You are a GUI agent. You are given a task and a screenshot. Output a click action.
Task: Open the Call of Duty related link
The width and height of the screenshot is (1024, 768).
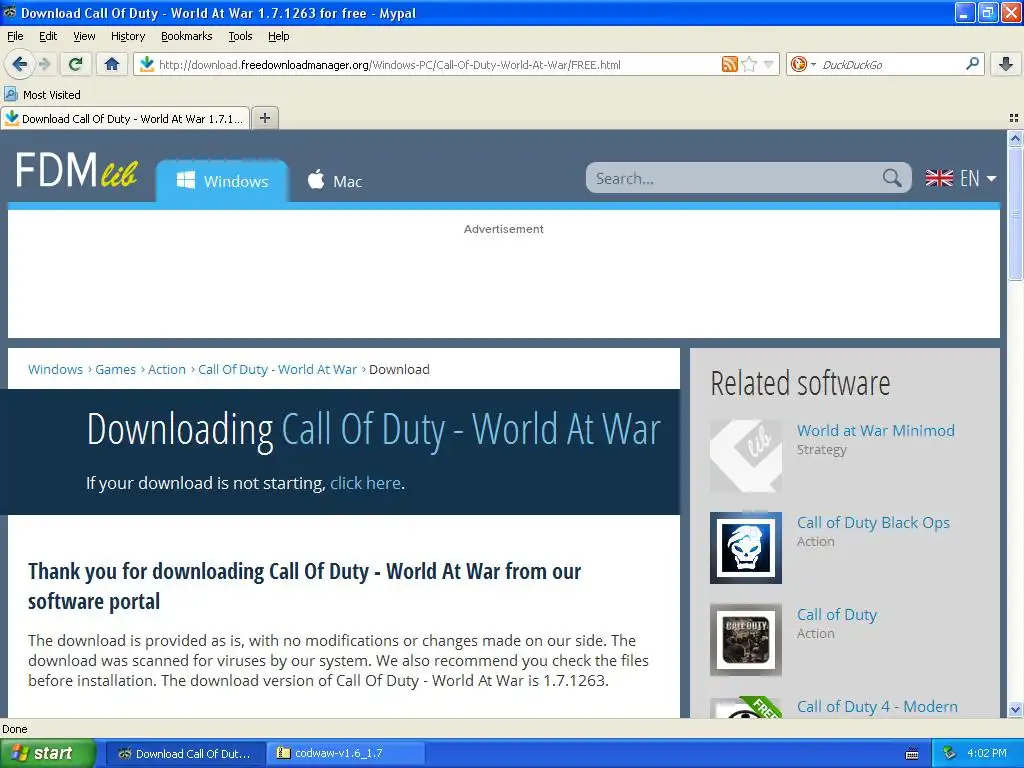pyautogui.click(x=837, y=615)
